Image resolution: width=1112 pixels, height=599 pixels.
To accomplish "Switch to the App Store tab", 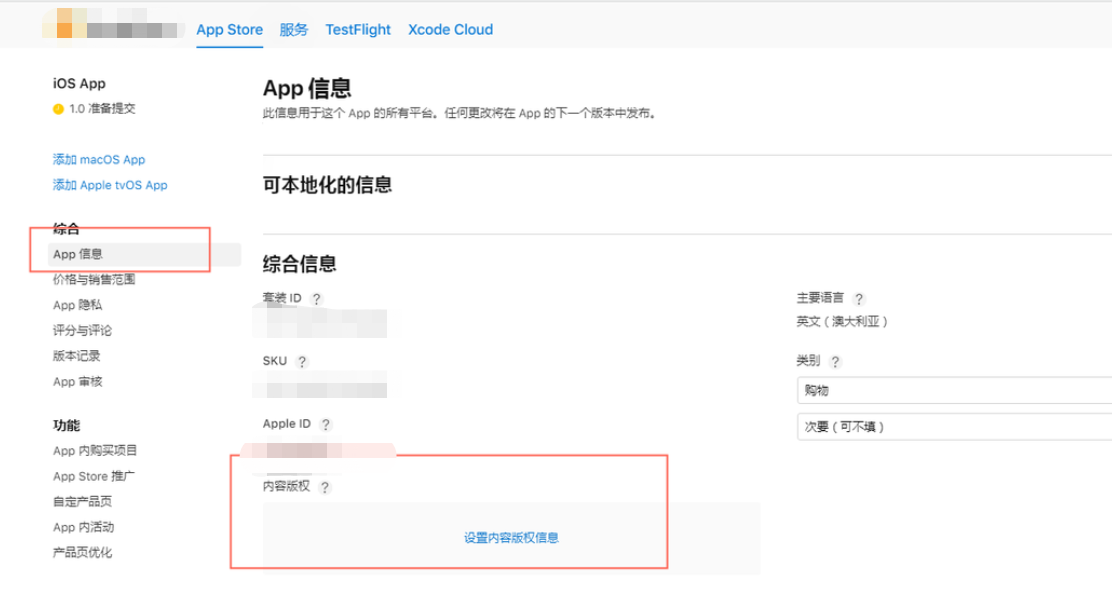I will 230,30.
